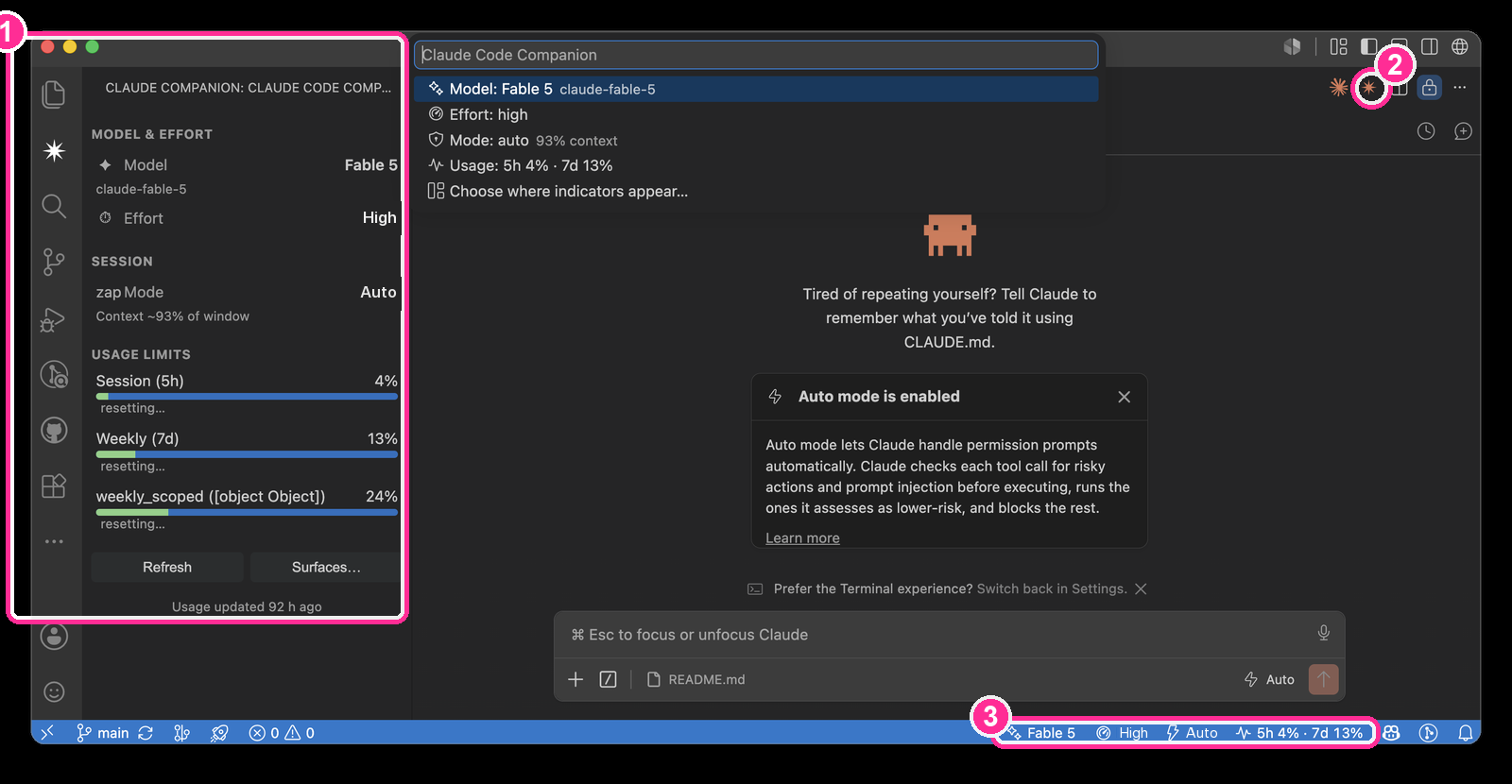Toggle the primary sidebar from the title bar
This screenshot has width=1512, height=784.
click(1369, 46)
